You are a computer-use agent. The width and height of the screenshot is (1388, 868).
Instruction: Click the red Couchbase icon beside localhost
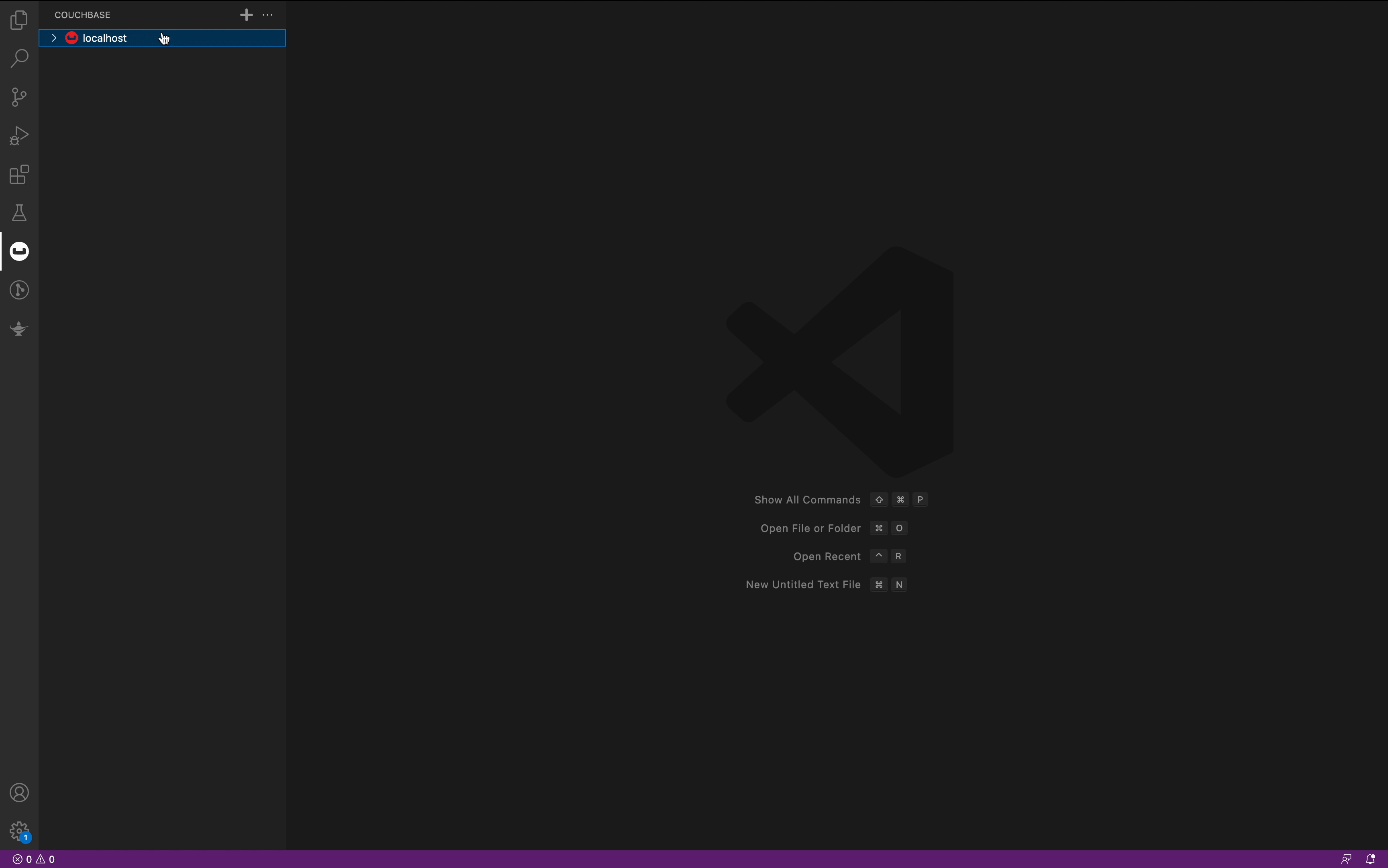72,38
